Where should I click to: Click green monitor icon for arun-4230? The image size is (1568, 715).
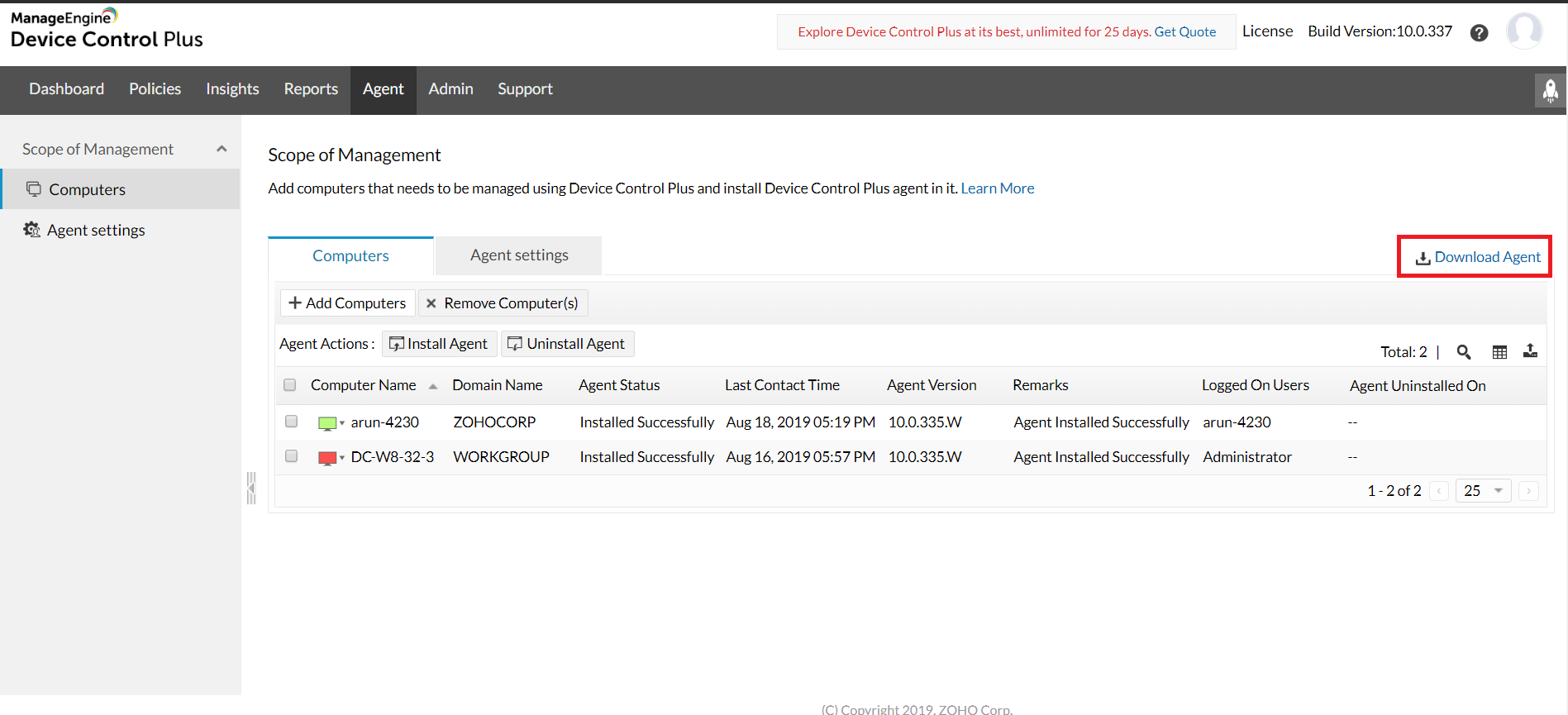327,423
